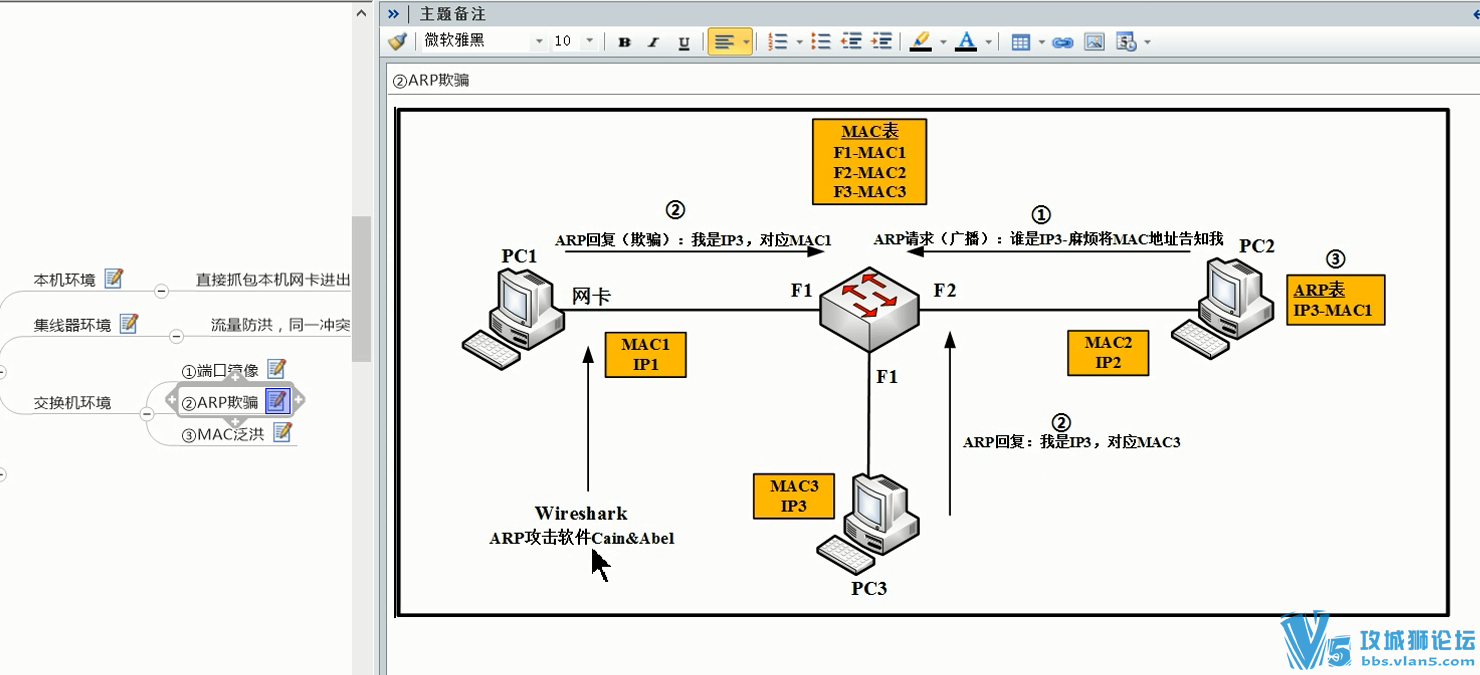
Task: Select the 交换机环境 topic
Action: (73, 402)
